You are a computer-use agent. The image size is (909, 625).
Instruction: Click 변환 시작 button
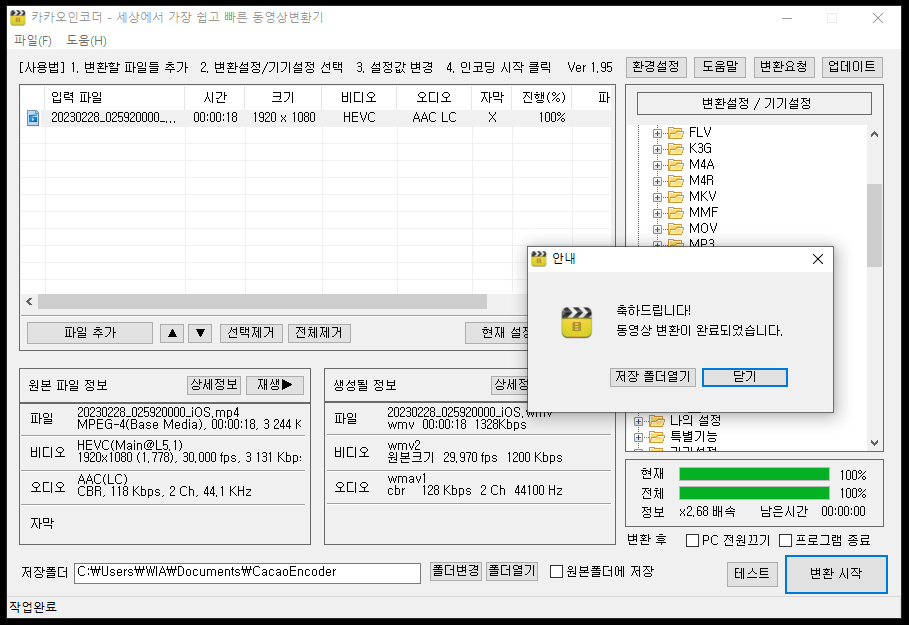pos(836,574)
